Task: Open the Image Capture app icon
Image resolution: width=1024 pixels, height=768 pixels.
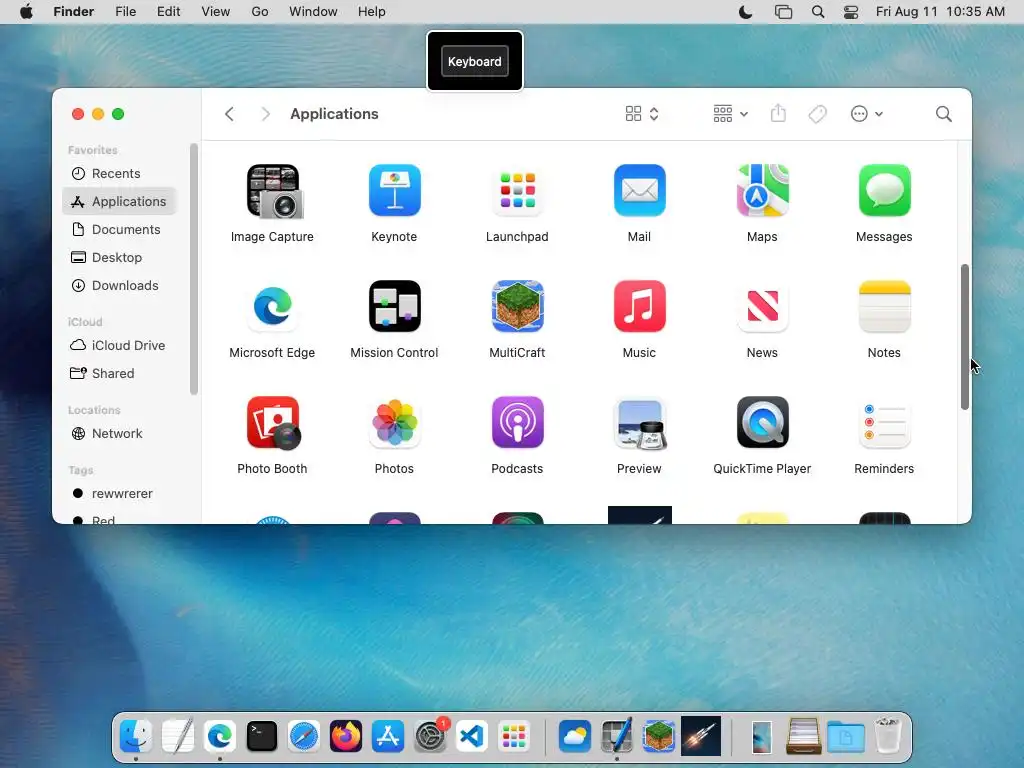Action: click(x=273, y=191)
